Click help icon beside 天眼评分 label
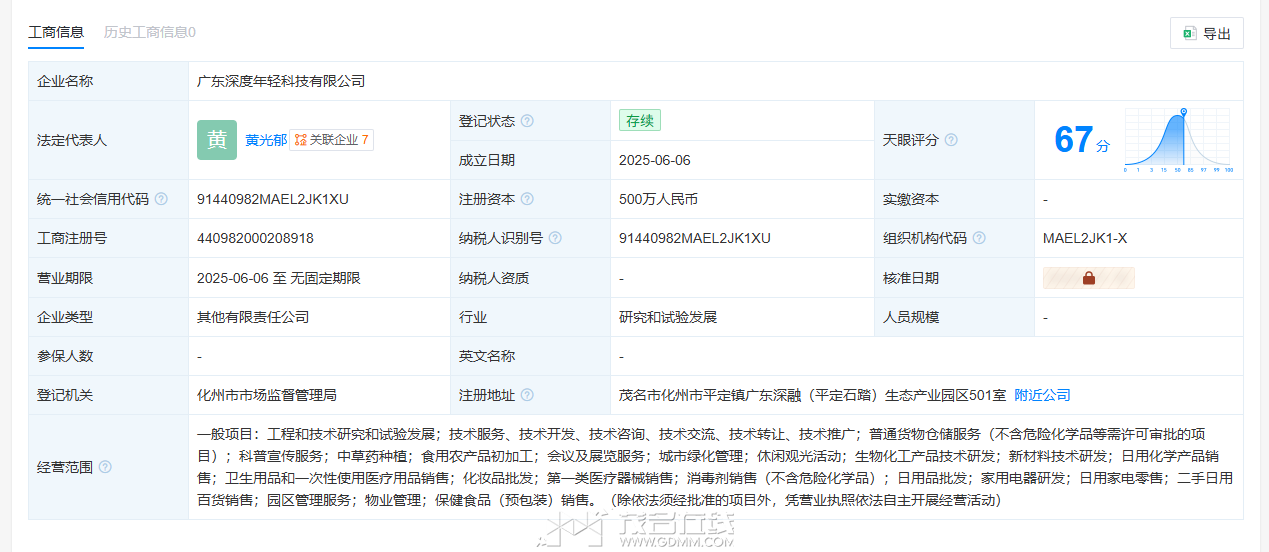The width and height of the screenshot is (1269, 552). pyautogui.click(x=951, y=140)
